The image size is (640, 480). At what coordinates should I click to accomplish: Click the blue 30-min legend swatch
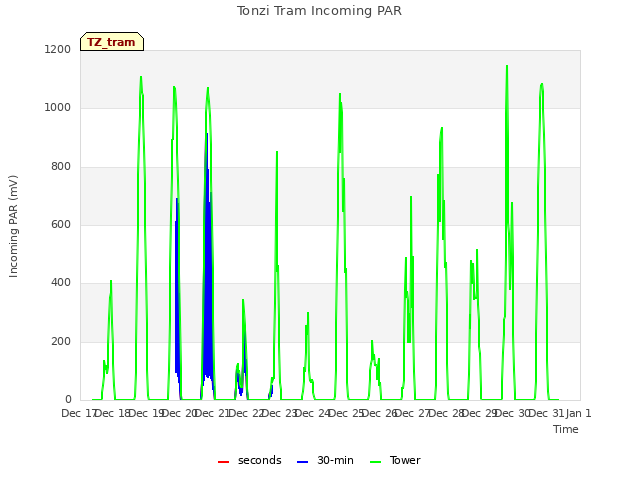[x=302, y=462]
